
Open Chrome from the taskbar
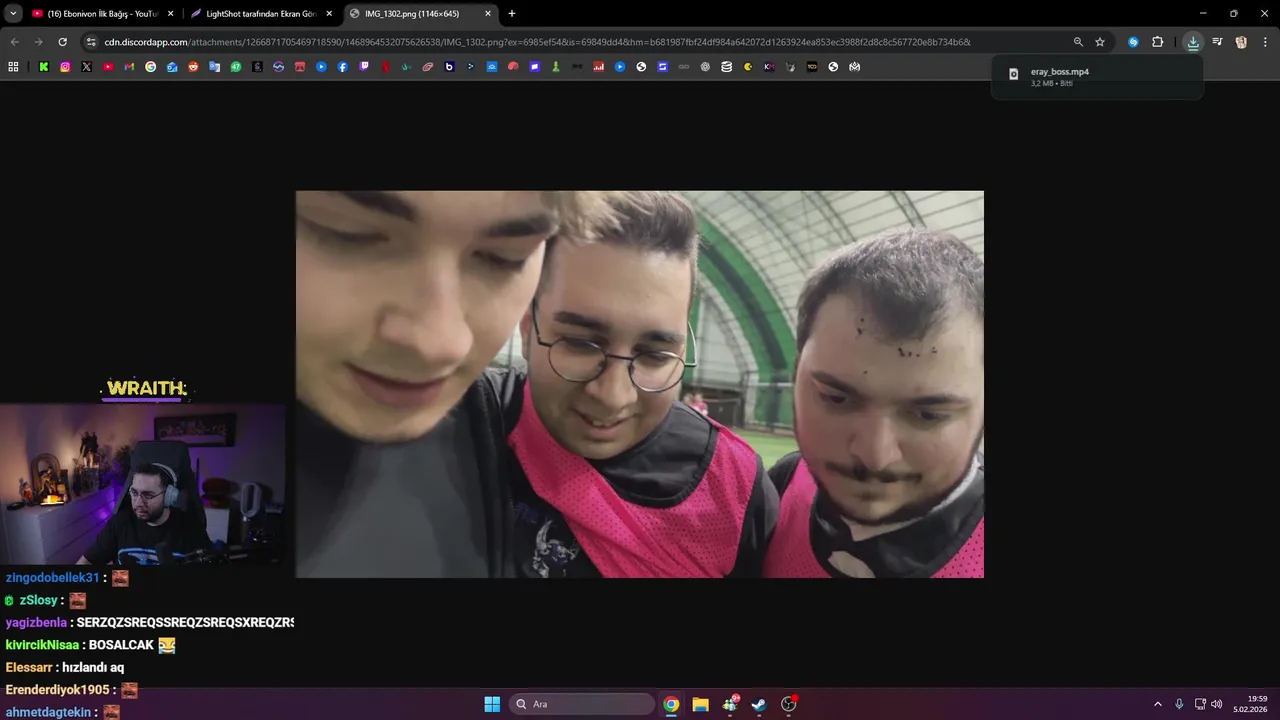pos(671,704)
